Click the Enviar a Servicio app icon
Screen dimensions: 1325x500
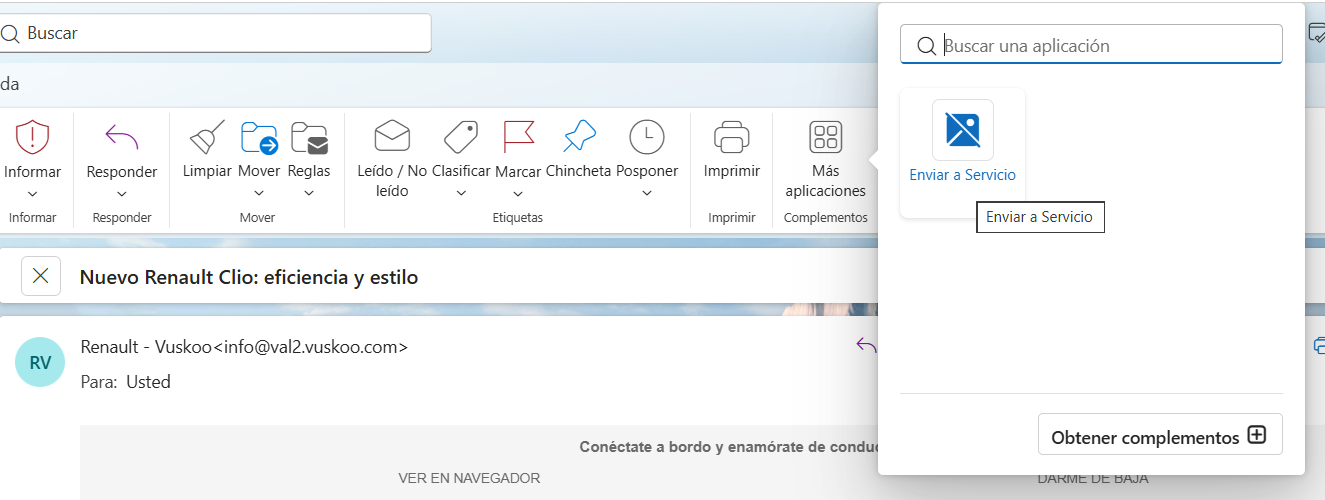click(963, 130)
